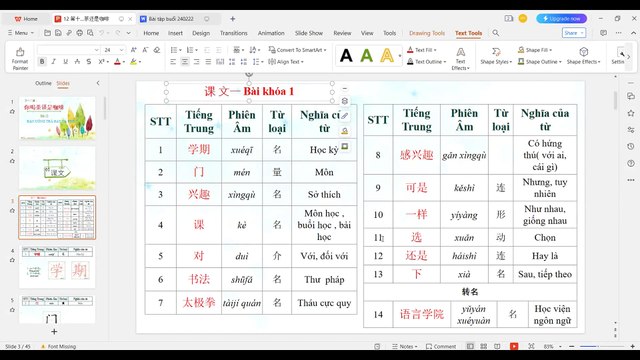Align text right

coord(197,62)
